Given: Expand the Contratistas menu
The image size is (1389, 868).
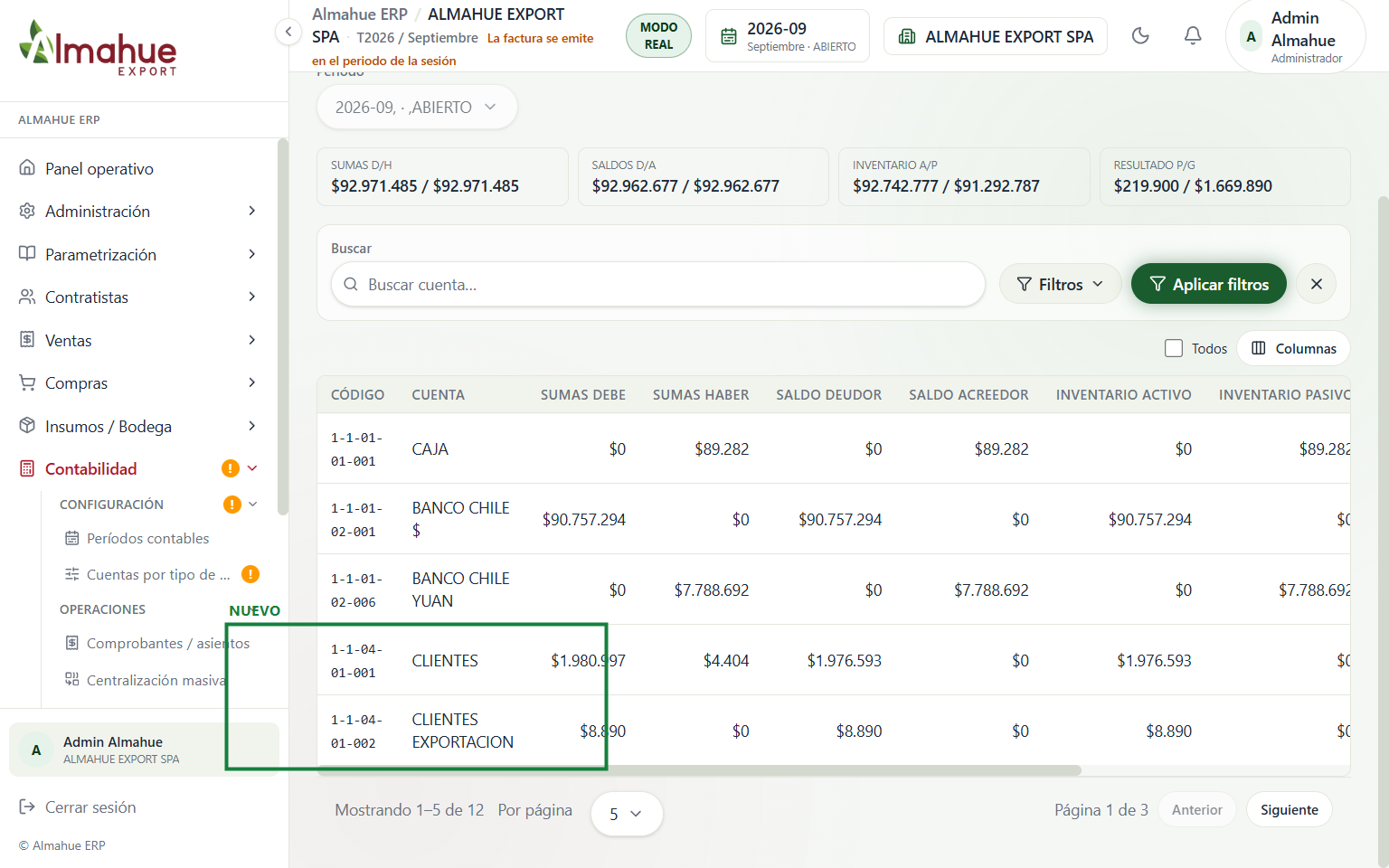Looking at the screenshot, I should pos(137,297).
